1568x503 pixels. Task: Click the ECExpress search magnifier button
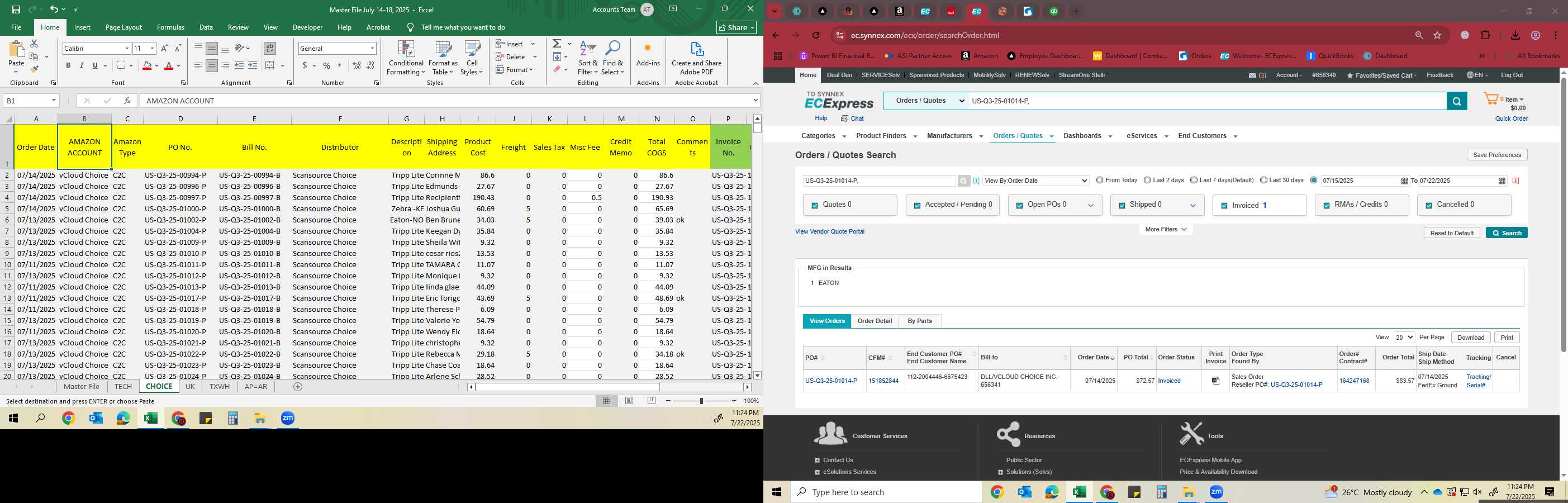coord(1456,101)
